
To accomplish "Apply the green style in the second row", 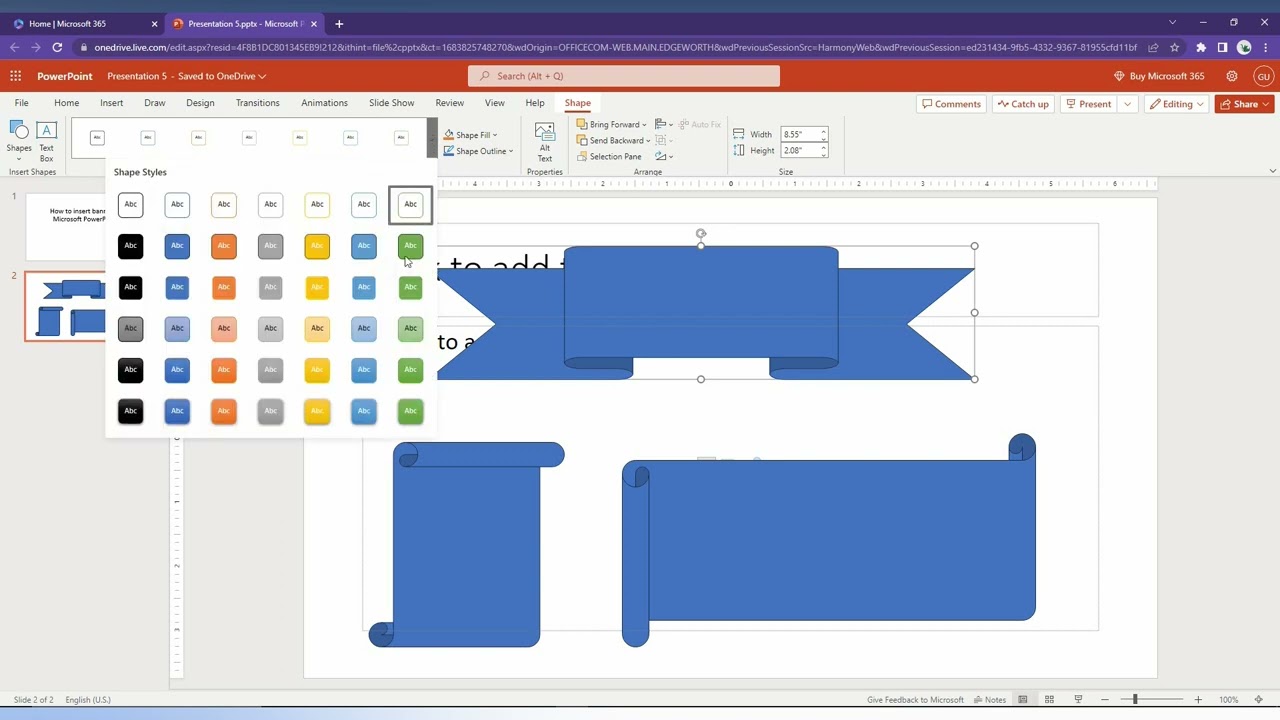I will [x=410, y=246].
